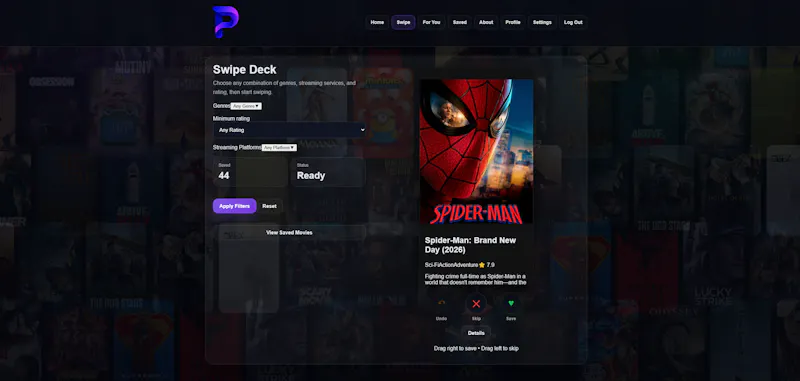Open the About page
Screen dimensions: 800x381
pos(486,22)
